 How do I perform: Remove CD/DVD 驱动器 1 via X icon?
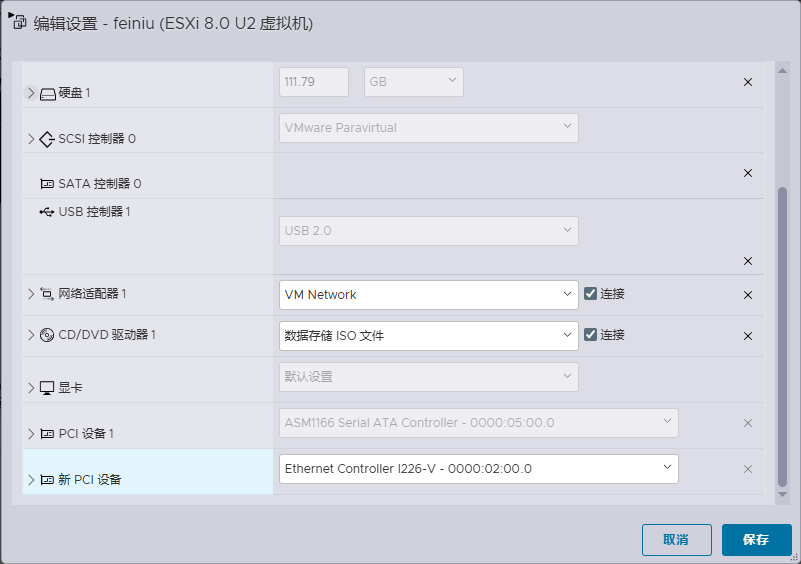click(x=747, y=336)
